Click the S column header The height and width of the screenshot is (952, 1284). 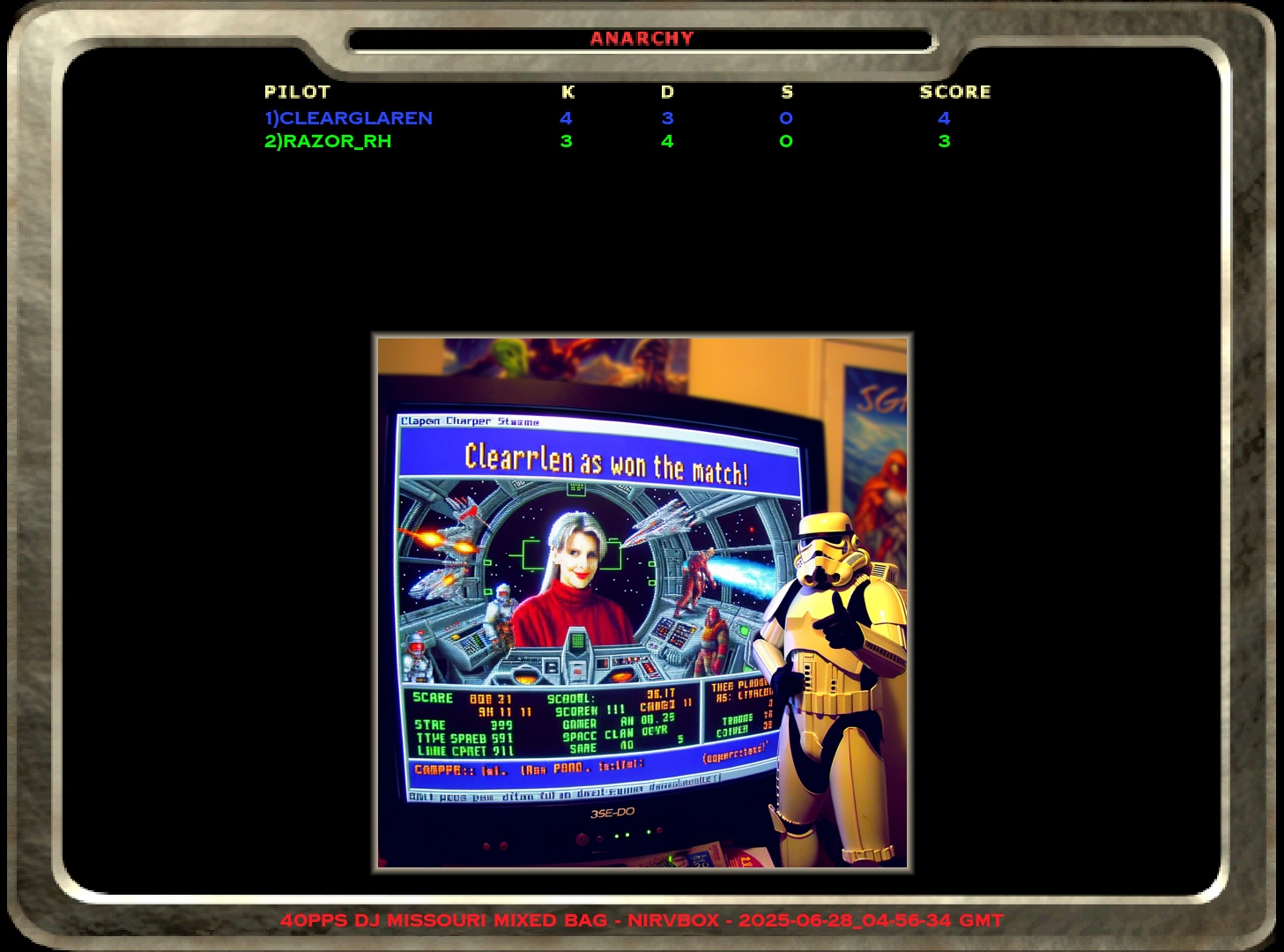787,92
